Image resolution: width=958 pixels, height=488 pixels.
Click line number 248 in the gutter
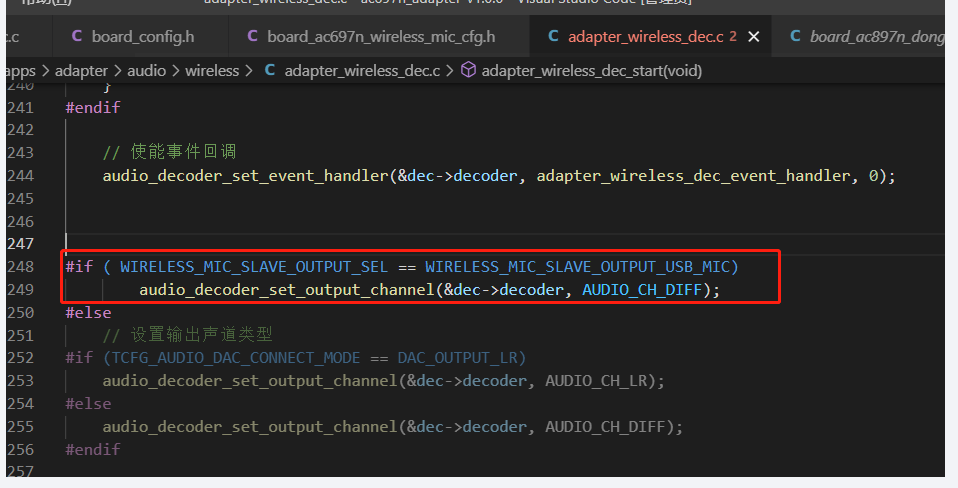coord(20,267)
